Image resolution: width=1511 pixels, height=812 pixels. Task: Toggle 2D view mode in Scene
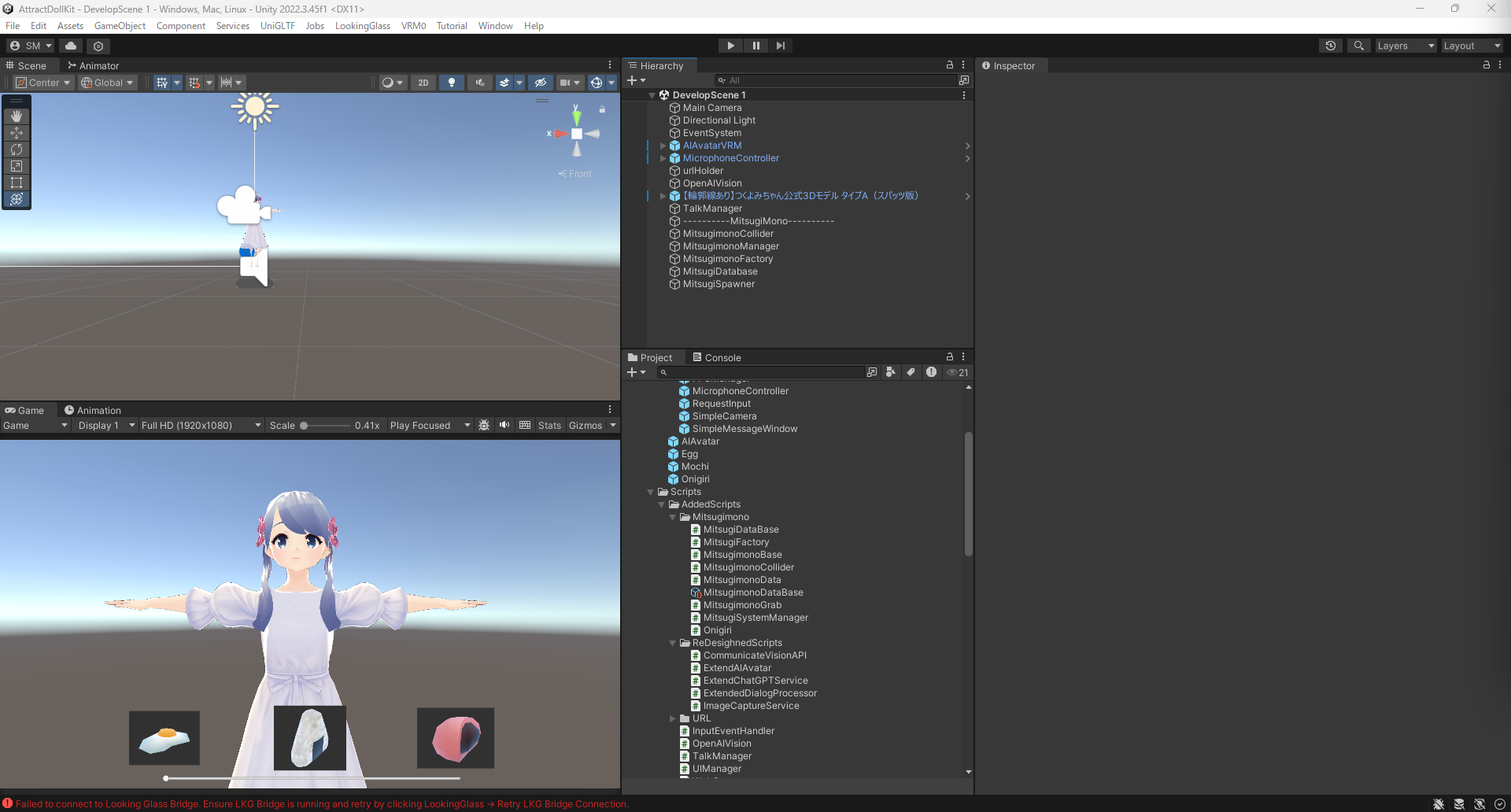(x=423, y=83)
